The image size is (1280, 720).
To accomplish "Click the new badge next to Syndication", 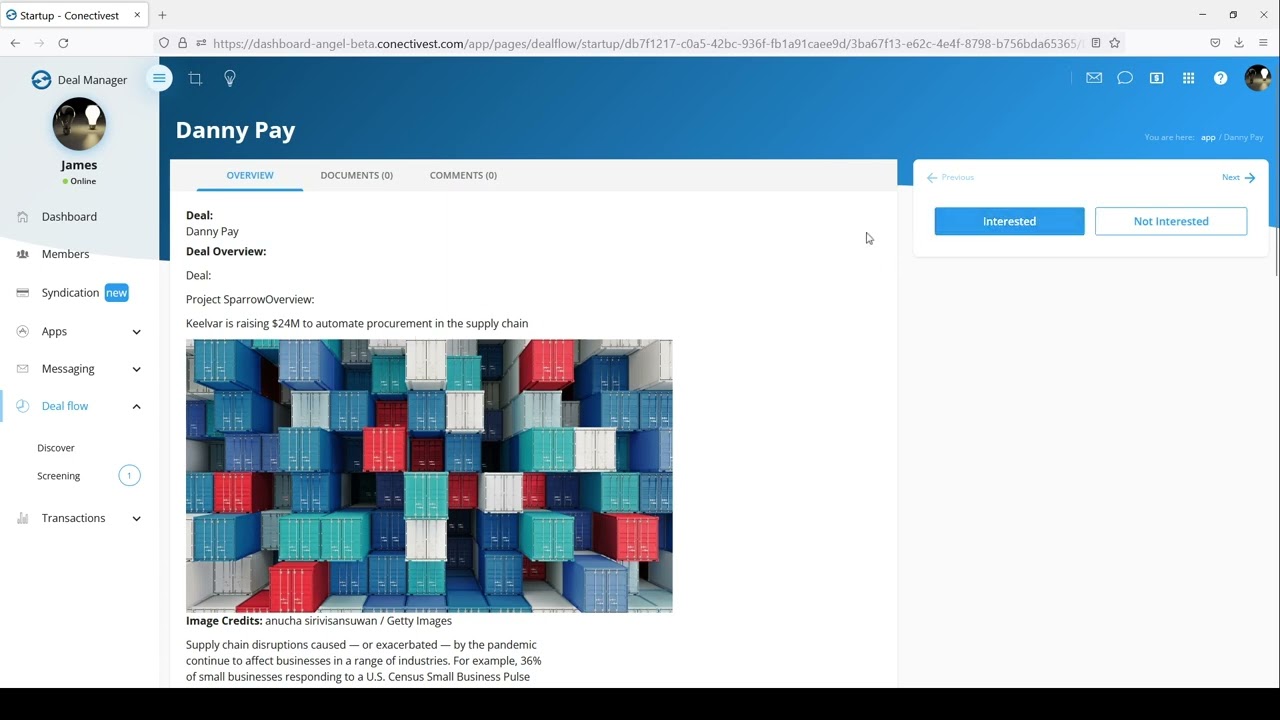I will [x=117, y=293].
